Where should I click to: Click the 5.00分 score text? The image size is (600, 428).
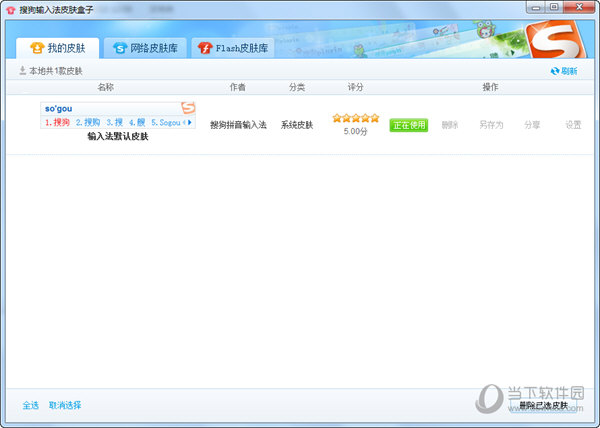(355, 132)
